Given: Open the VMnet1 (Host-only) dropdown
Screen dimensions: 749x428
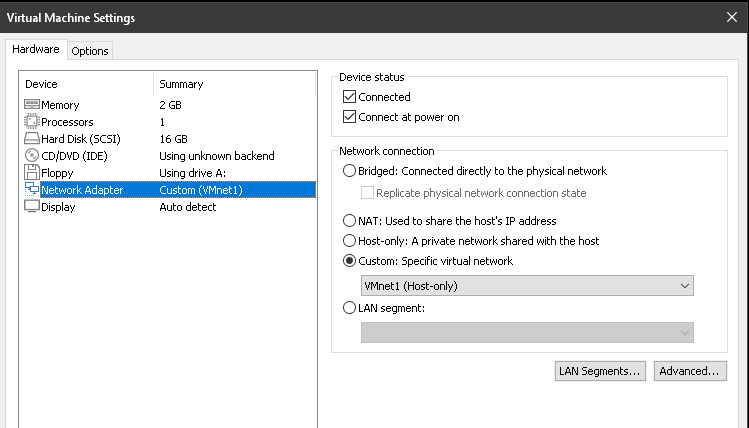Looking at the screenshot, I should click(527, 286).
